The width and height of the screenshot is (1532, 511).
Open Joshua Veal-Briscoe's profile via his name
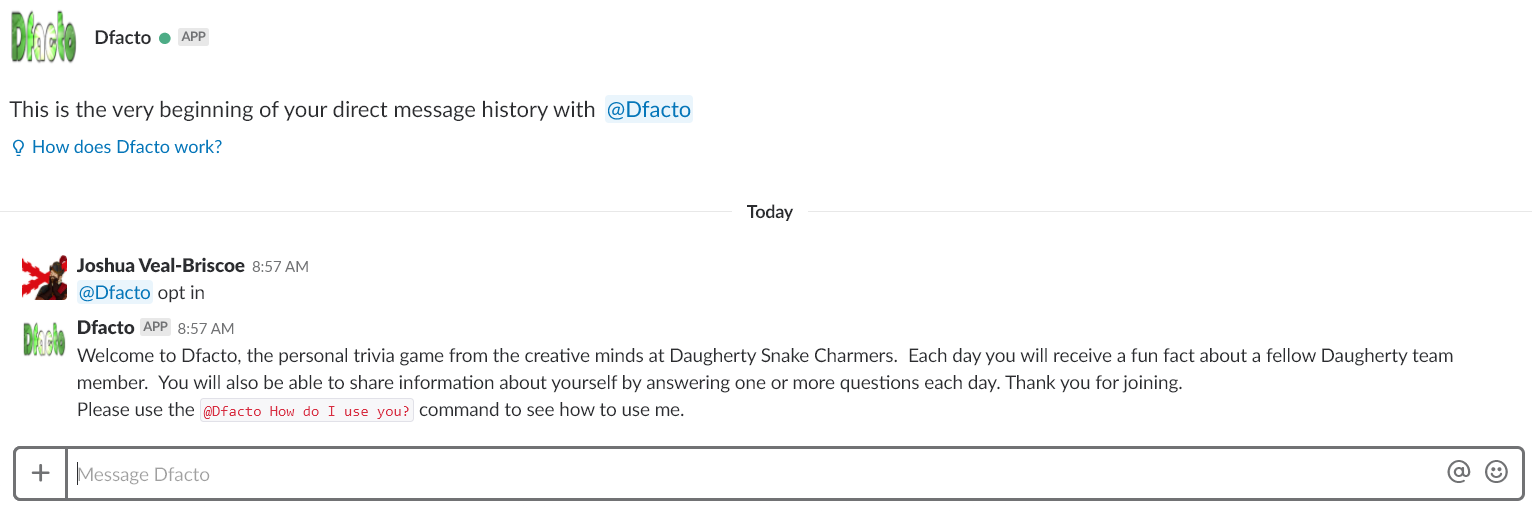161,266
